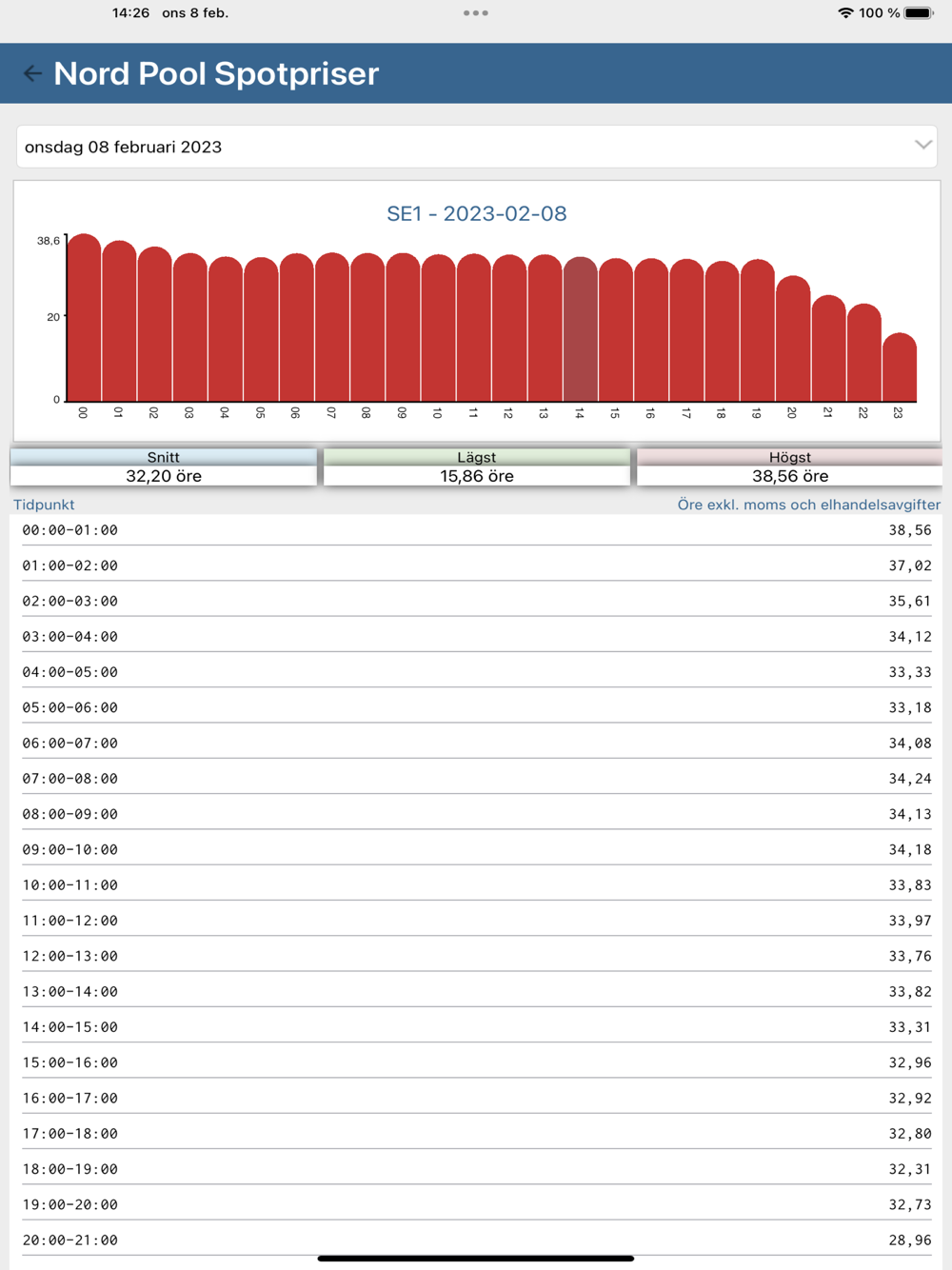The image size is (952, 1270).
Task: Select row 10:00-11:00
Action: pos(476,884)
